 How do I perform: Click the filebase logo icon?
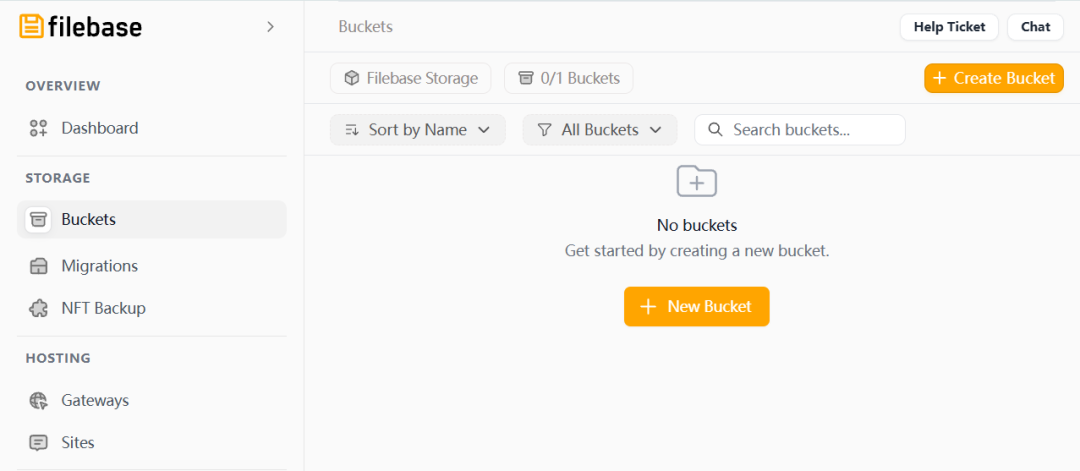coord(31,27)
